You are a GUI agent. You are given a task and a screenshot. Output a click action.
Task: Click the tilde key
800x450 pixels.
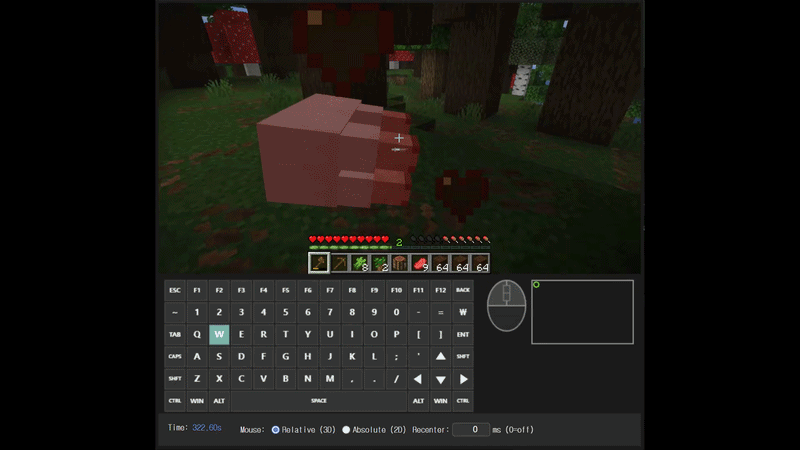[x=174, y=312]
